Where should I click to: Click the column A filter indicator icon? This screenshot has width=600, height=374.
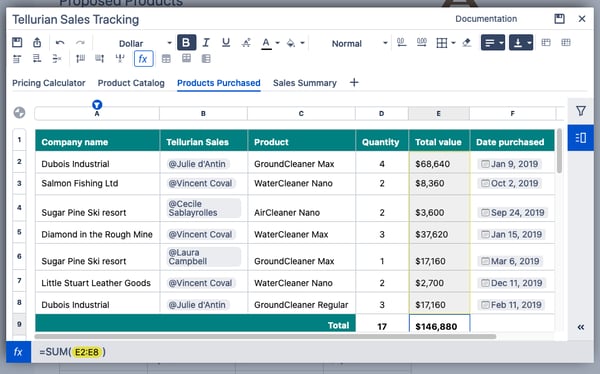tap(97, 105)
